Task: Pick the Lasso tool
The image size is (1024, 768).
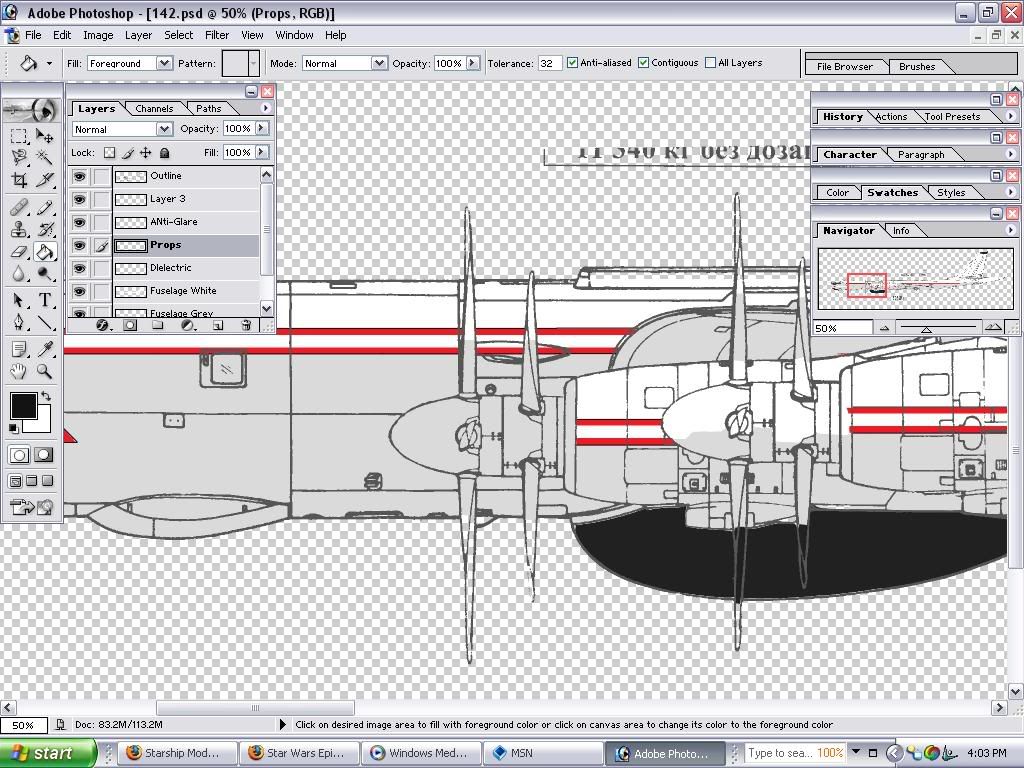Action: pos(19,157)
